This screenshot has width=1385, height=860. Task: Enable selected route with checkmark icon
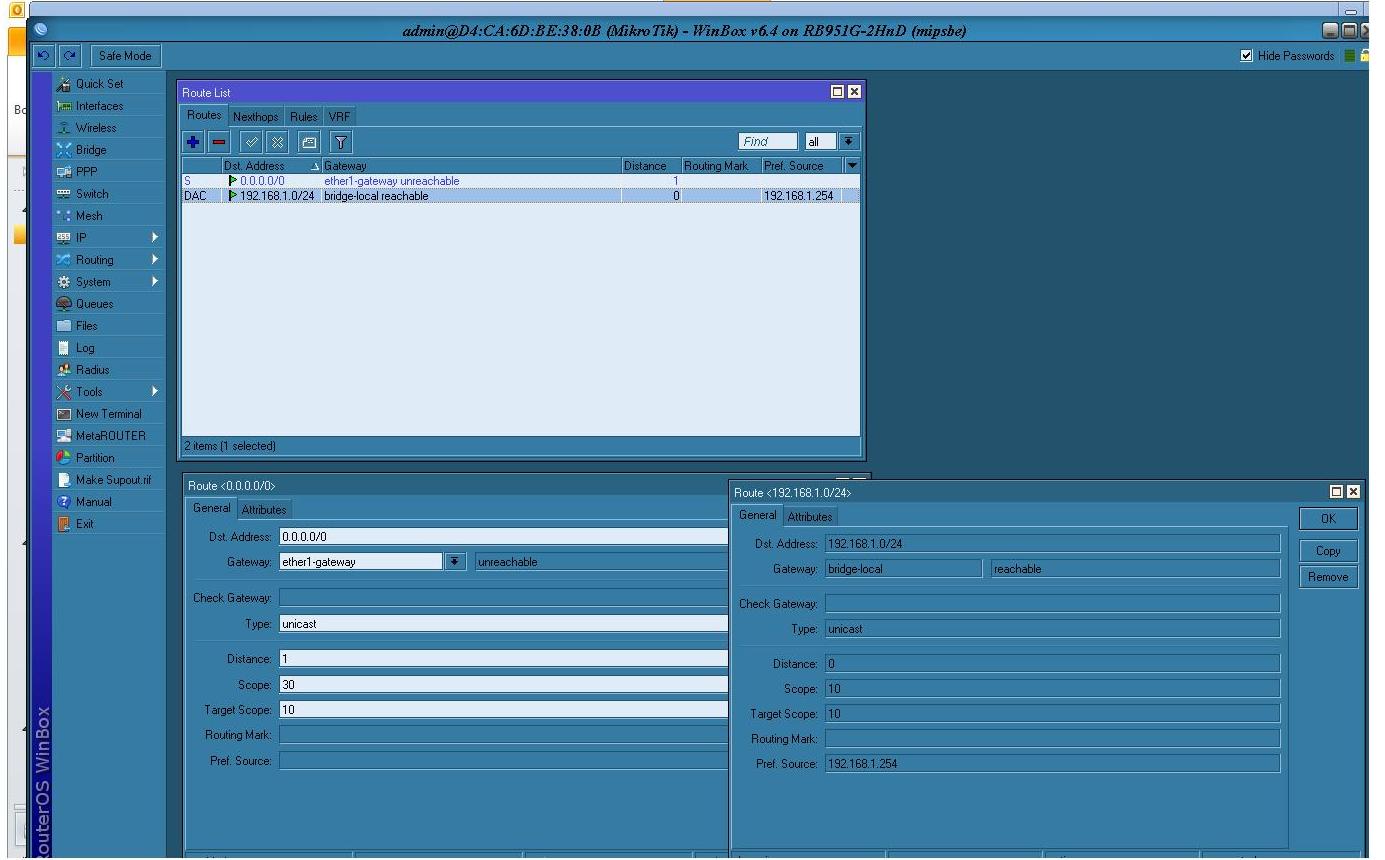252,143
